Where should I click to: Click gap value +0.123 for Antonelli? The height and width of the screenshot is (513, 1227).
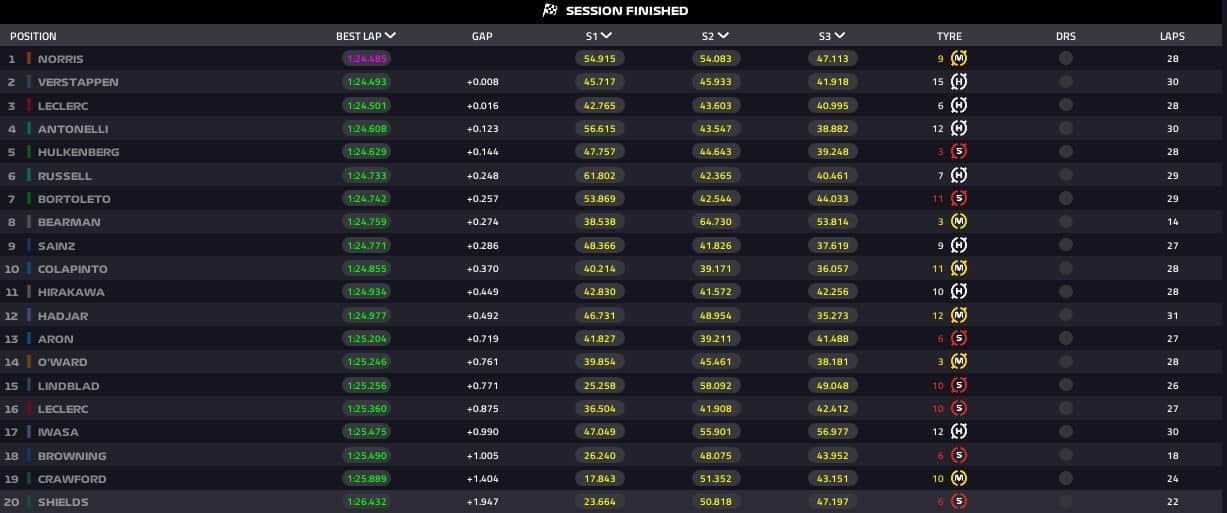pos(482,129)
